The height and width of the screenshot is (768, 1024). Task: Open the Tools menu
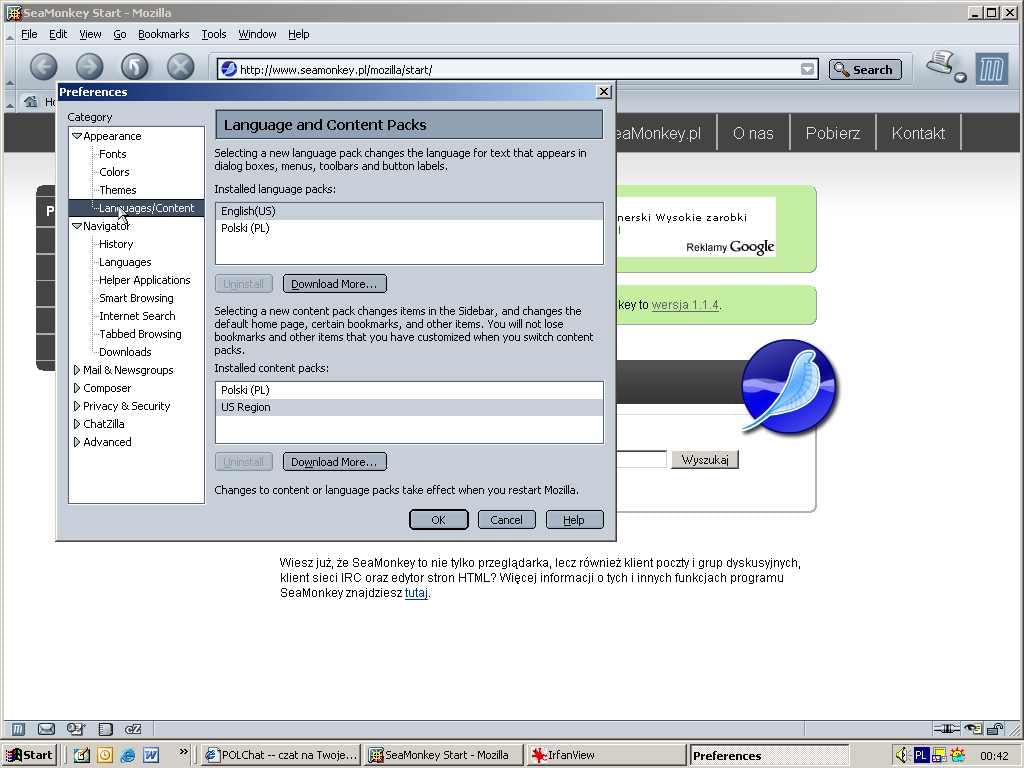point(214,34)
